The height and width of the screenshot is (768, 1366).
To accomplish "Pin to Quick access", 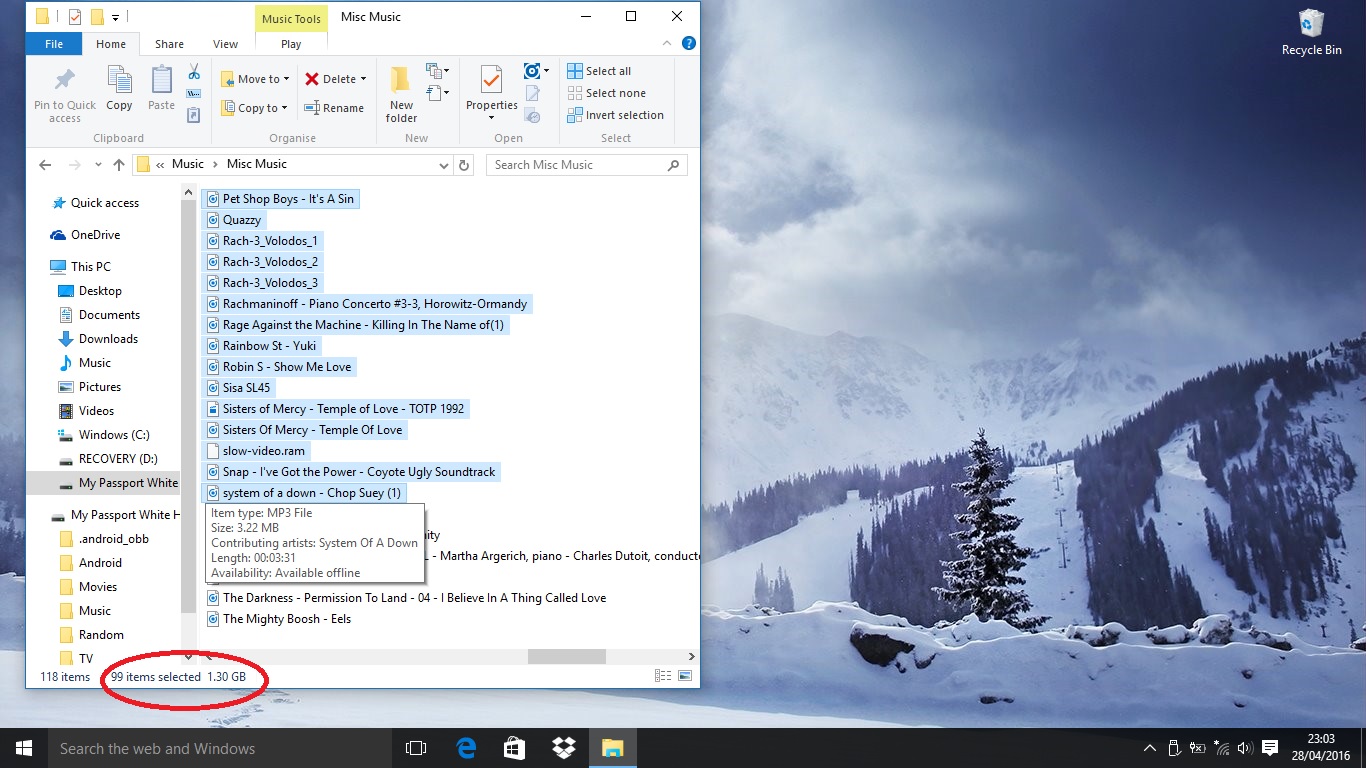I will (x=65, y=95).
